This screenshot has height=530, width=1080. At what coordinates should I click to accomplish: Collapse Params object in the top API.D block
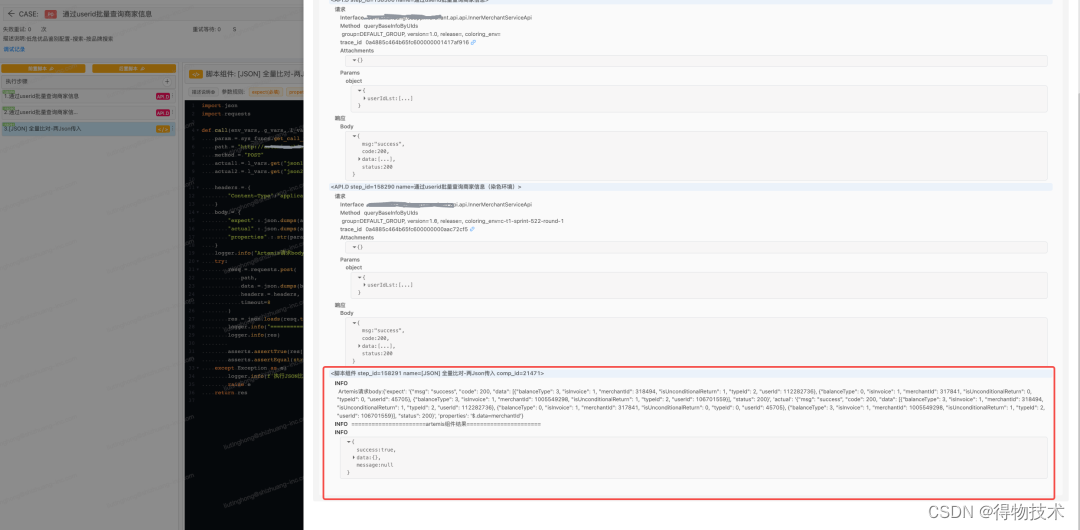[360, 90]
